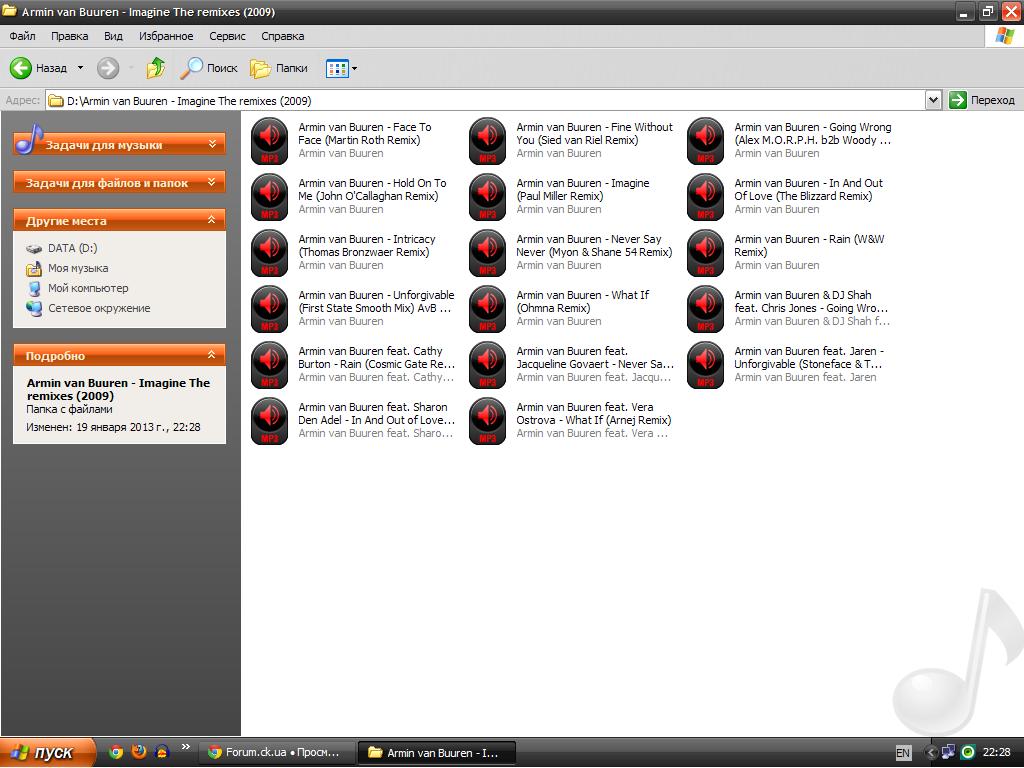This screenshot has width=1024, height=768.
Task: Open the Поиск search tool
Action: pos(209,68)
